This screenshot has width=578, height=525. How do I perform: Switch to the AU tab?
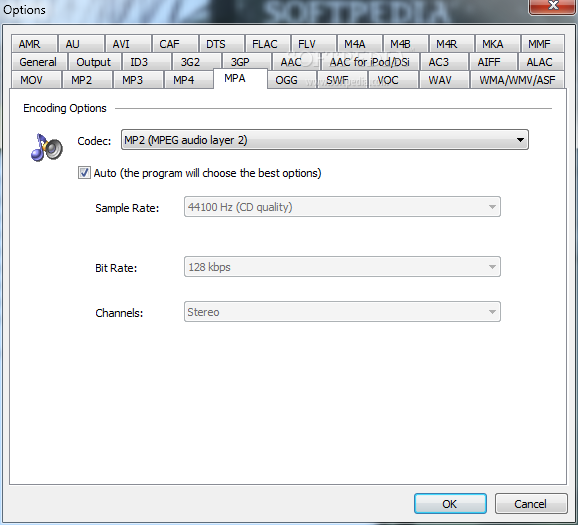(81, 44)
